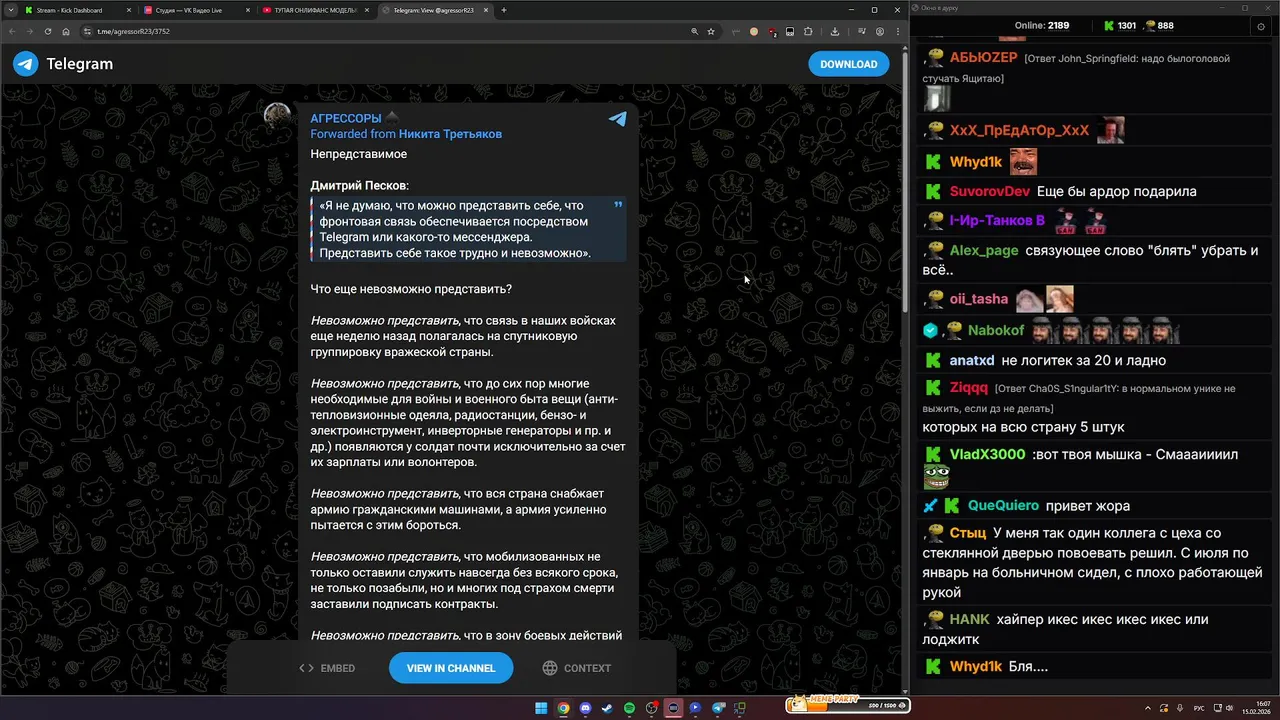Click the taskbar clock showing 16:07

(x=1256, y=708)
